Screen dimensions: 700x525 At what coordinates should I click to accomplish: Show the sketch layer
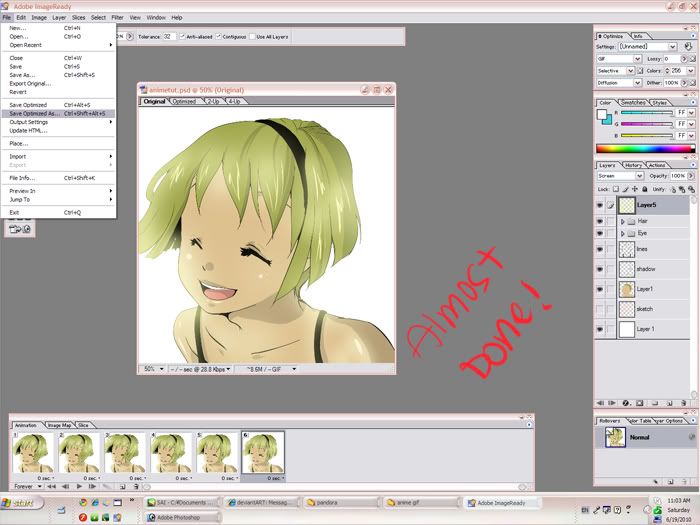pos(600,309)
